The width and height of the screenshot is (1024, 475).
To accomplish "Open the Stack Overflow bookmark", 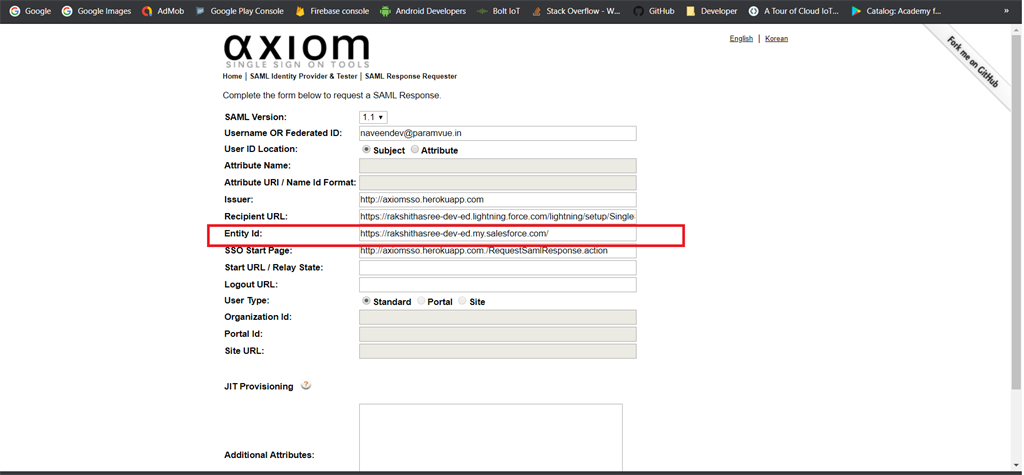I will pyautogui.click(x=575, y=11).
